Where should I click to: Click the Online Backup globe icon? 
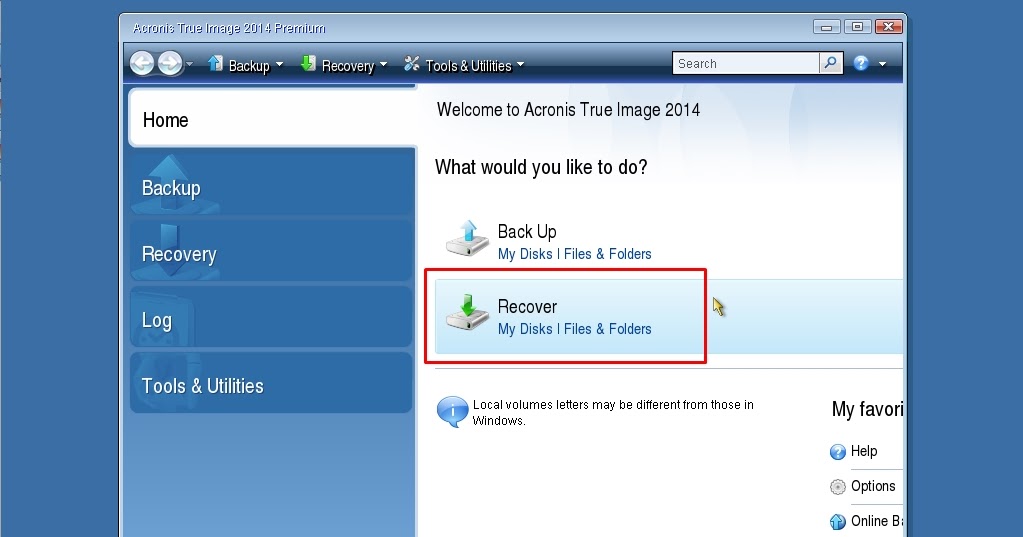pos(838,521)
